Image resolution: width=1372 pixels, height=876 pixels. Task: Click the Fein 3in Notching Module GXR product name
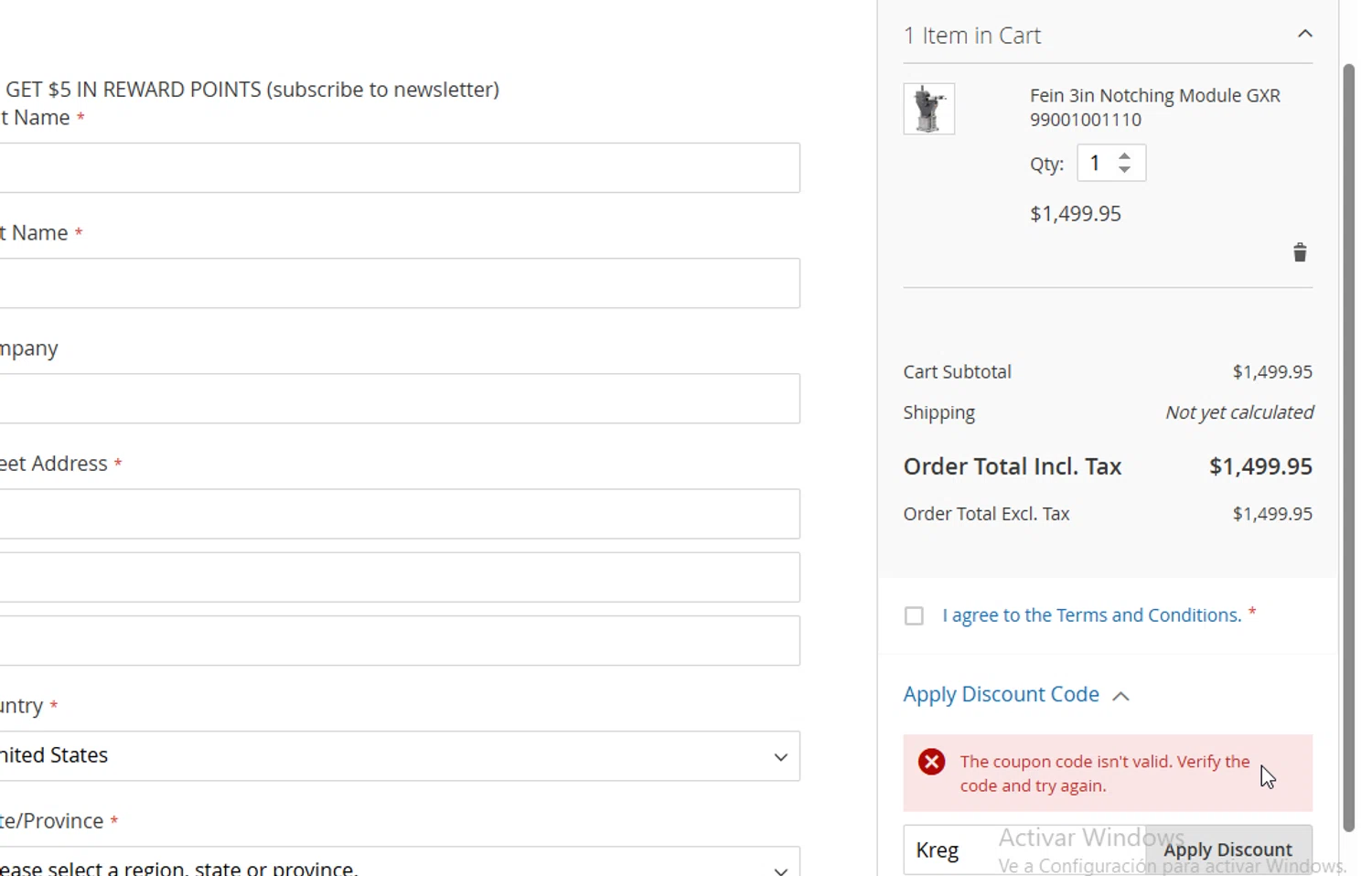[x=1155, y=107]
